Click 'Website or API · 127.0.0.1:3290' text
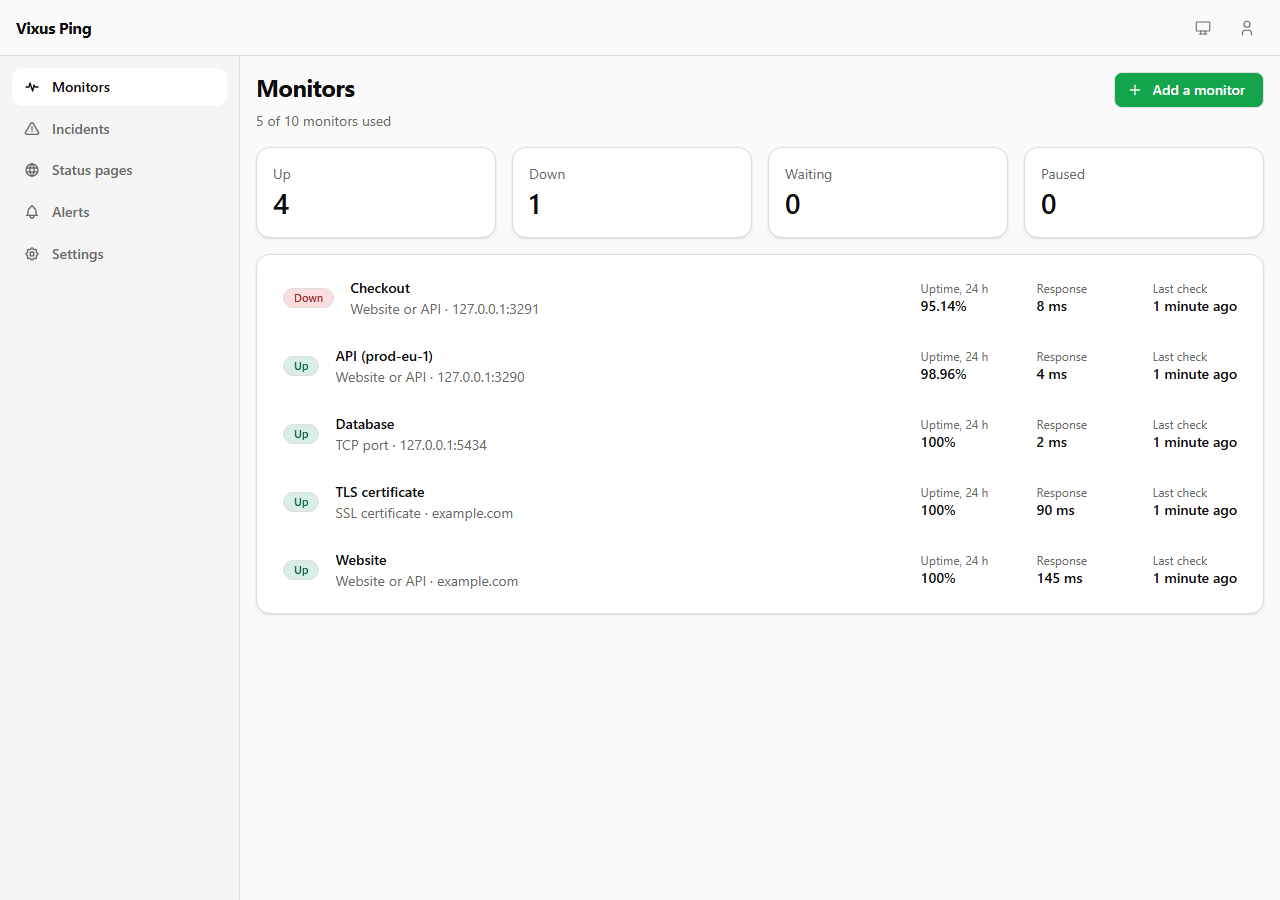The width and height of the screenshot is (1280, 900). click(x=430, y=377)
